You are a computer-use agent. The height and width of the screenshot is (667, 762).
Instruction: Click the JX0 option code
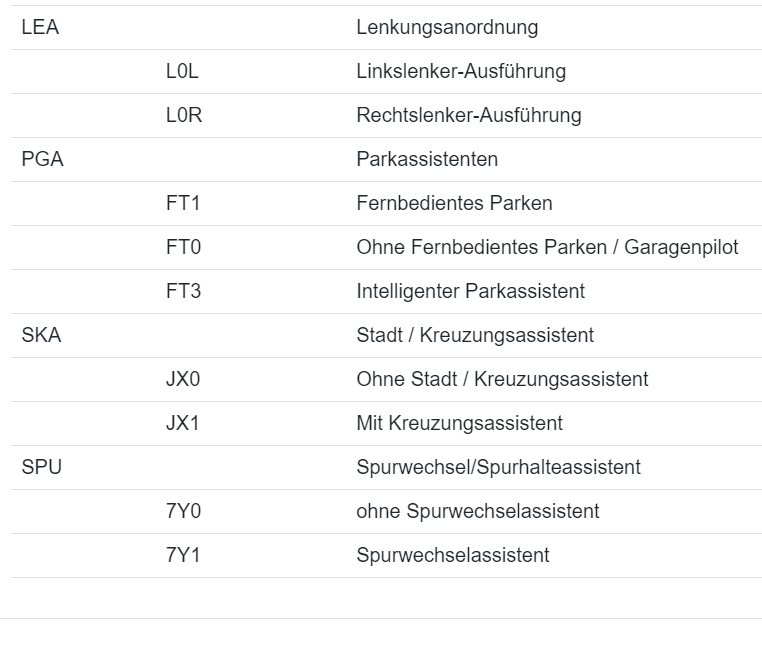click(183, 380)
